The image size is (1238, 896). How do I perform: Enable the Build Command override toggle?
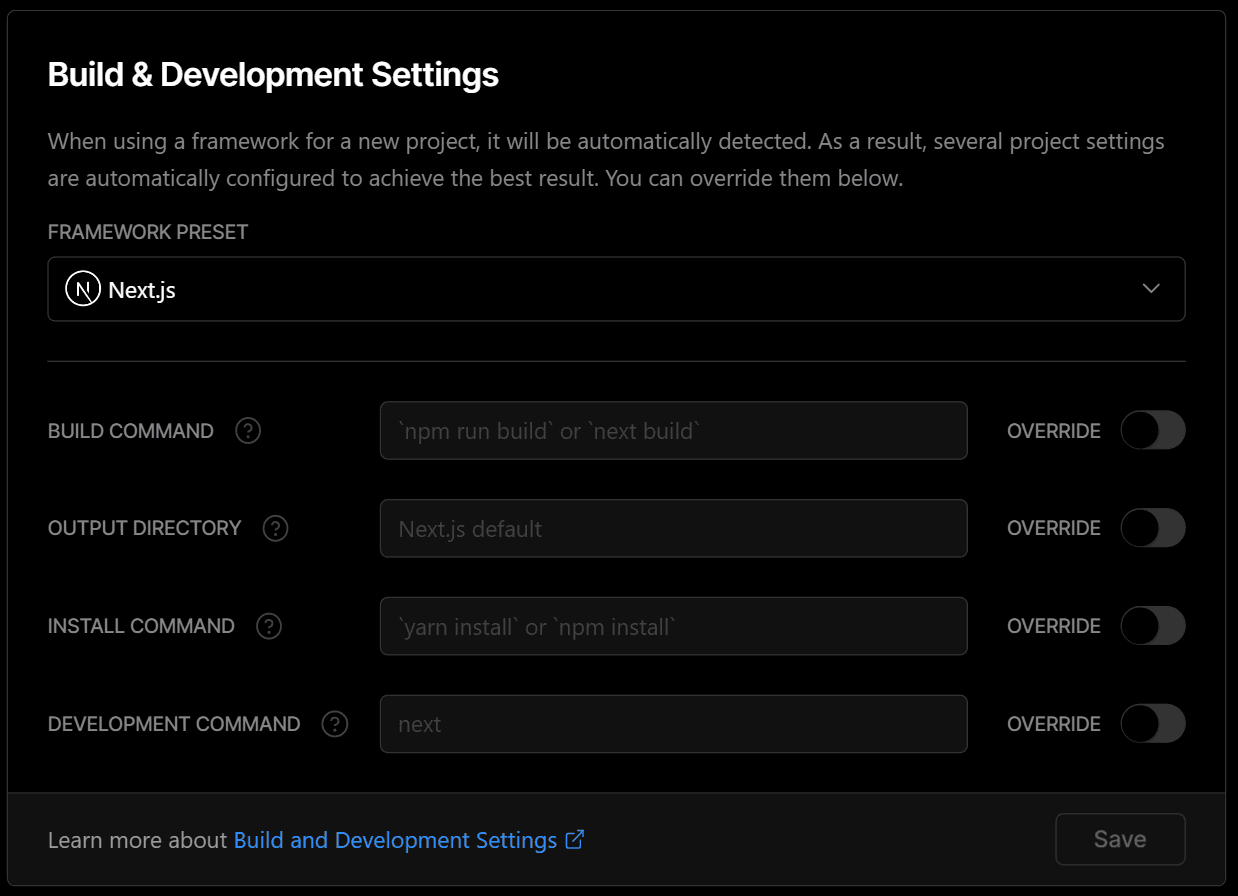[1153, 431]
